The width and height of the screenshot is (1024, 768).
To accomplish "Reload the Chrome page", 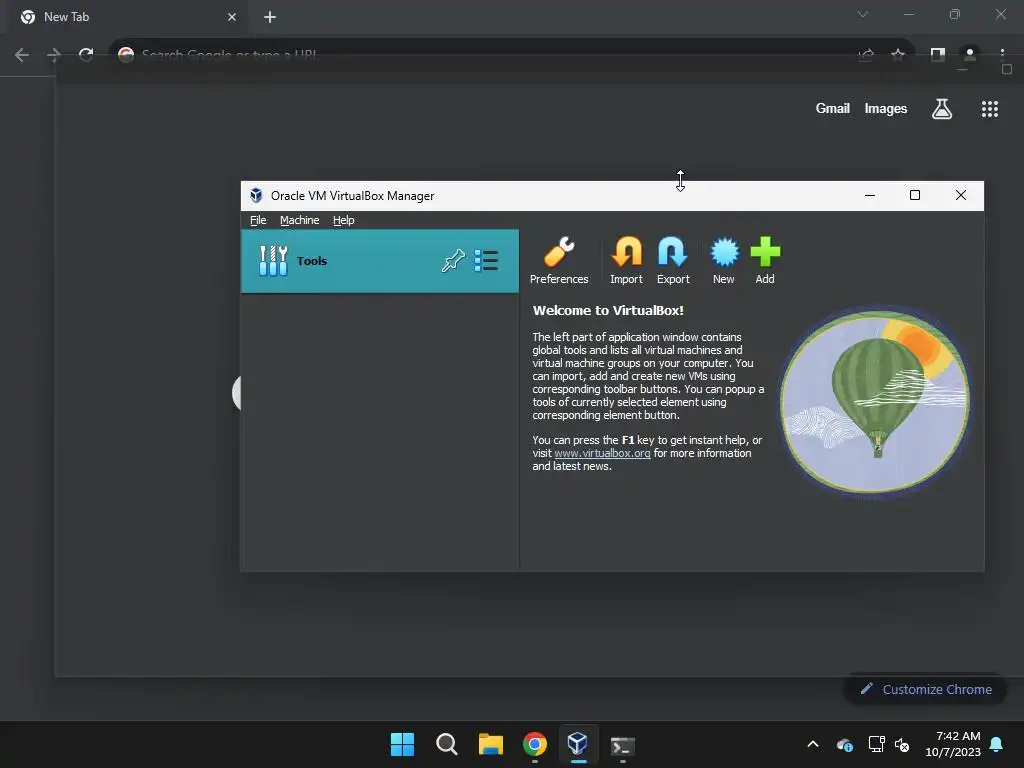I will [86, 55].
